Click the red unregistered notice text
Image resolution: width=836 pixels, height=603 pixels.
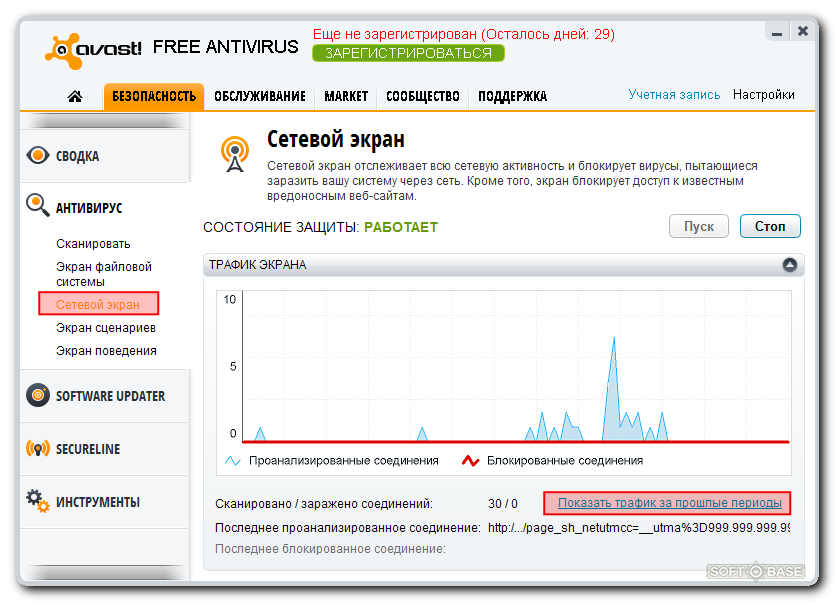(463, 34)
